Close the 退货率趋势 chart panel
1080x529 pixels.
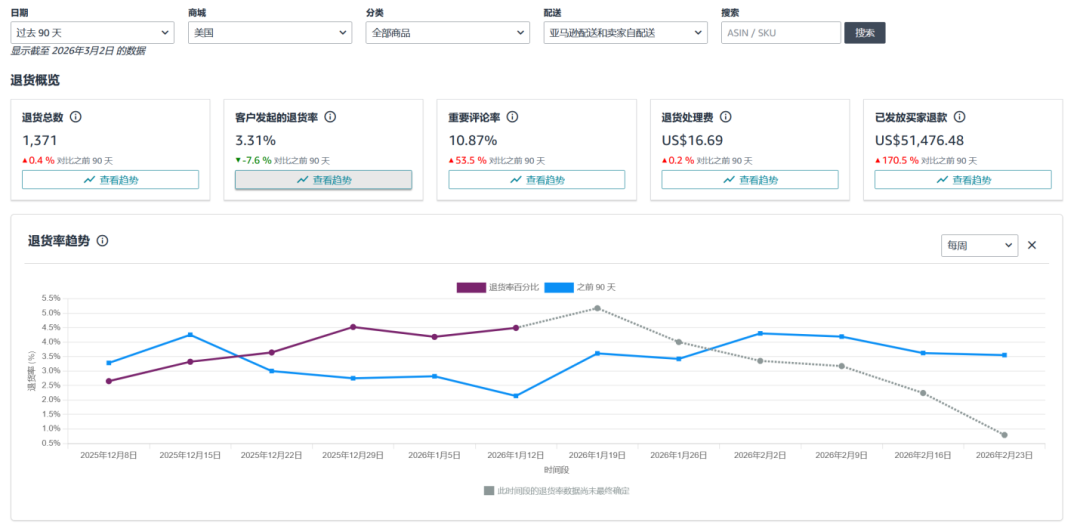pyautogui.click(x=1032, y=245)
